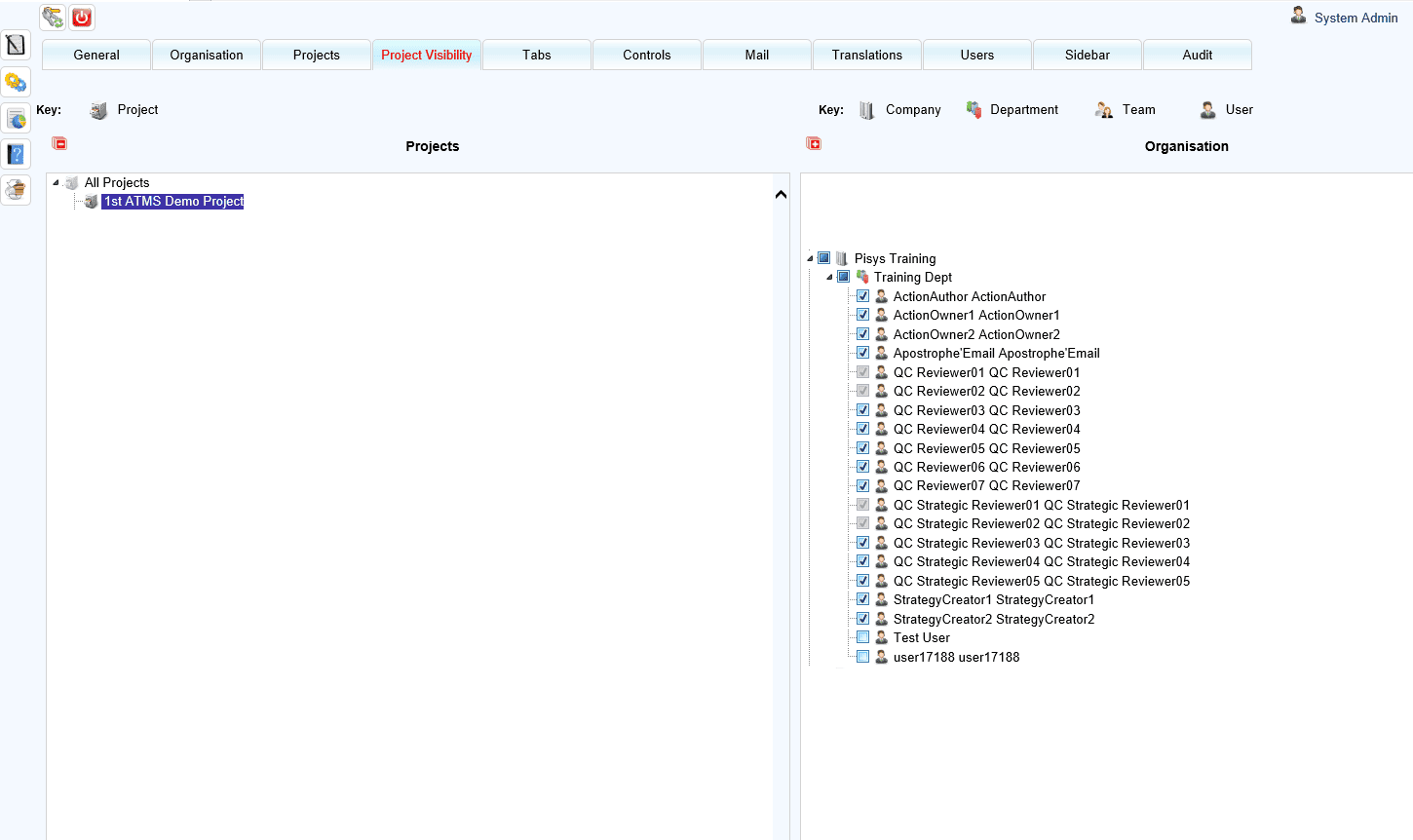
Task: Click the Test User person icon
Action: 881,637
